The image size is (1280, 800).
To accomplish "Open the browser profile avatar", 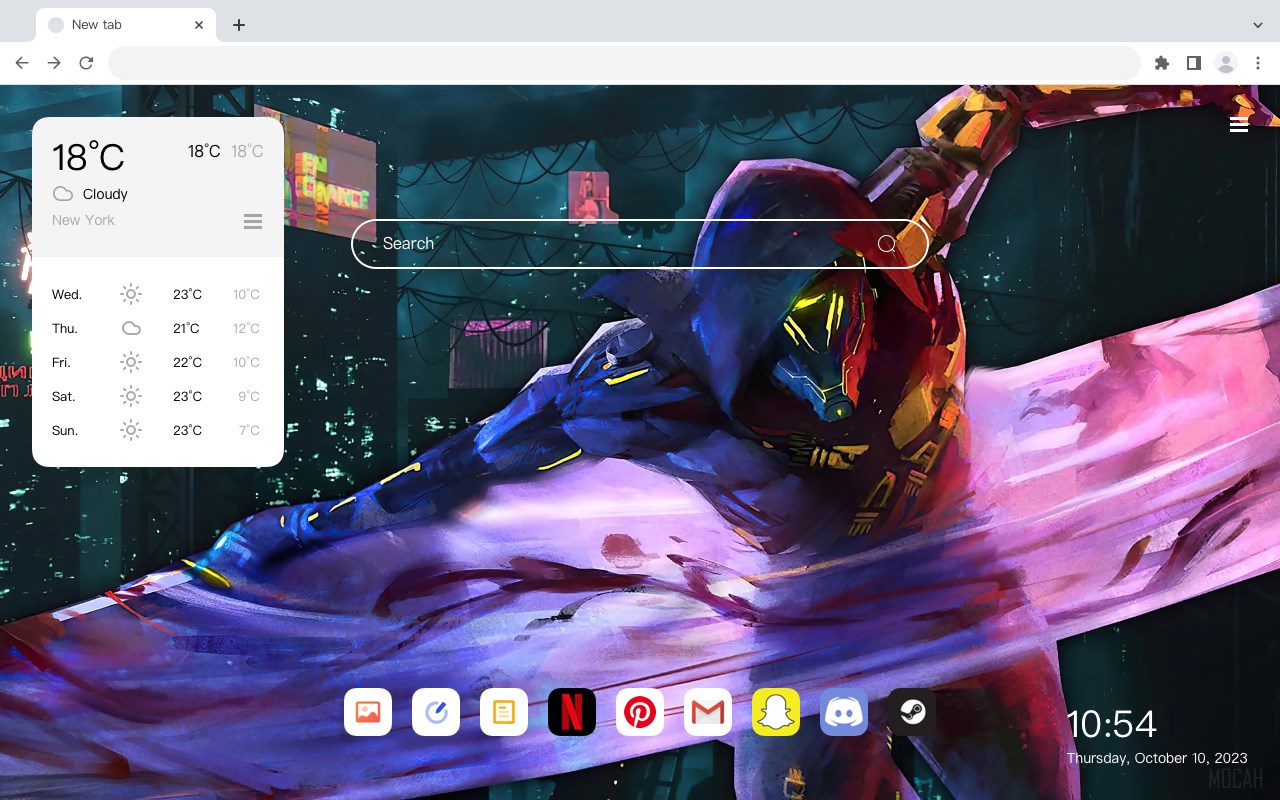I will (x=1226, y=63).
